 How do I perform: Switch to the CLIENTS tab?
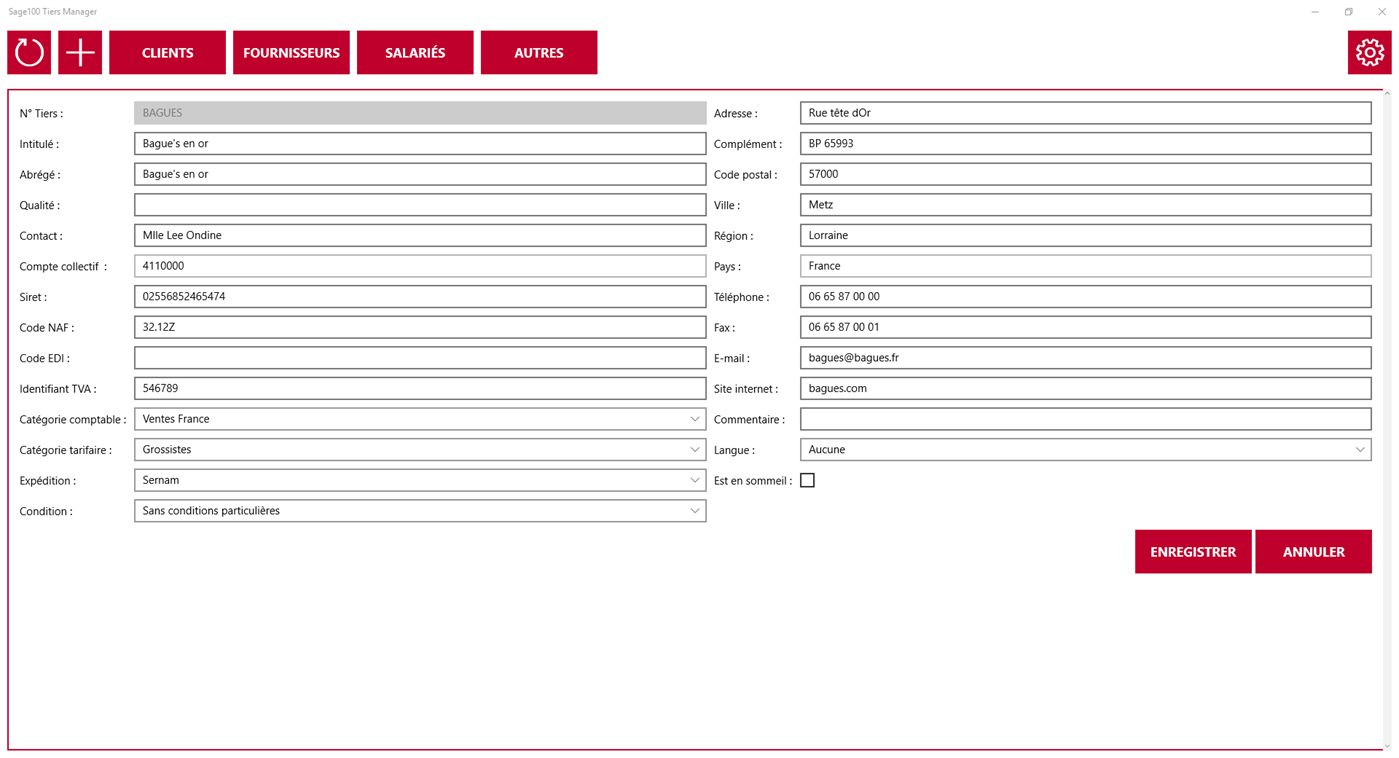167,52
